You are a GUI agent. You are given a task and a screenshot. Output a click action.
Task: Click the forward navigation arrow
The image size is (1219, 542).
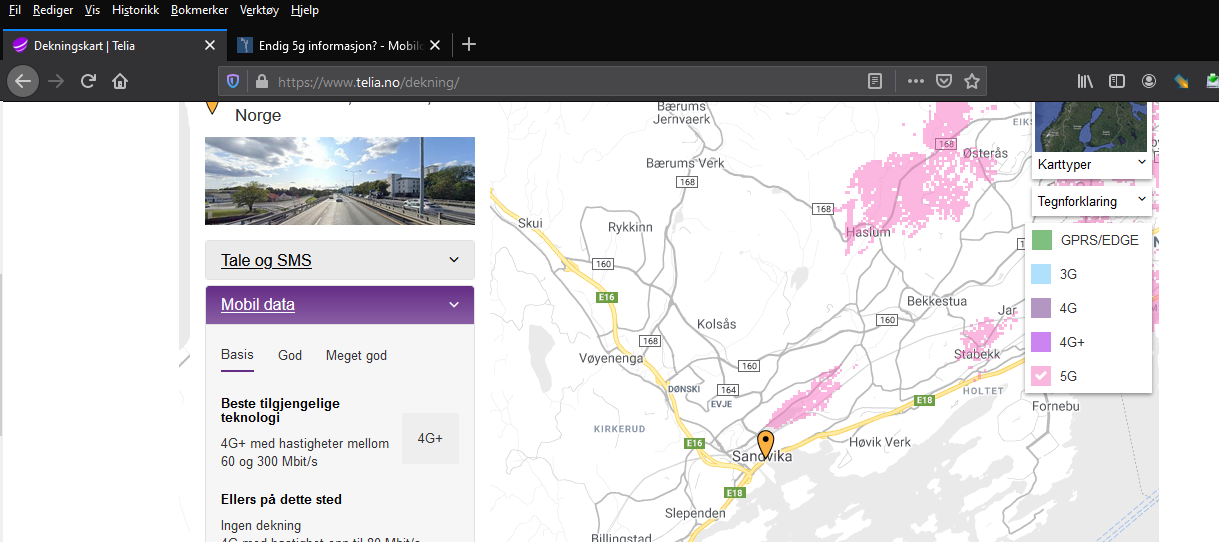[56, 81]
